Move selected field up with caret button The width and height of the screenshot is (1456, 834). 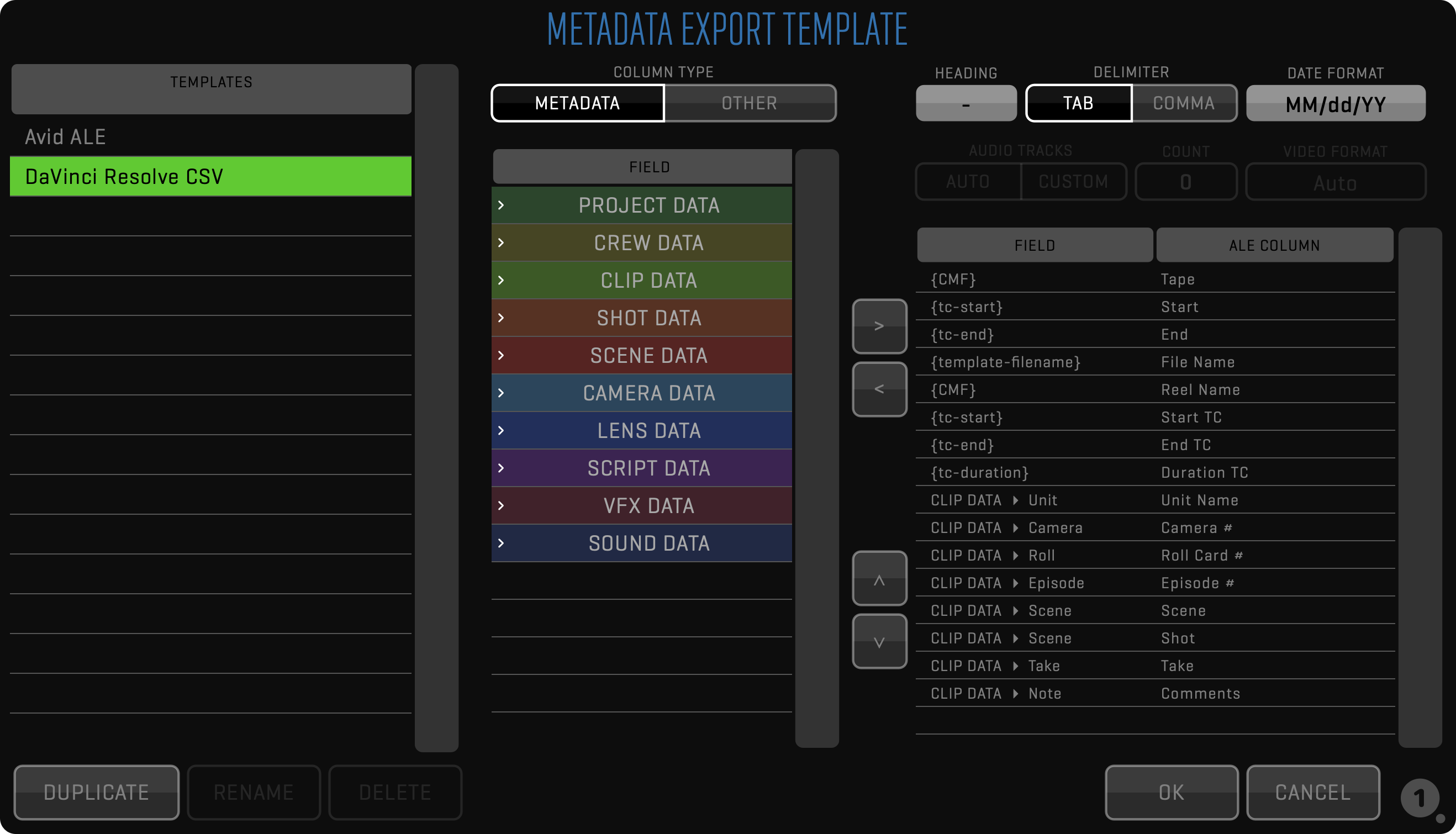coord(879,578)
